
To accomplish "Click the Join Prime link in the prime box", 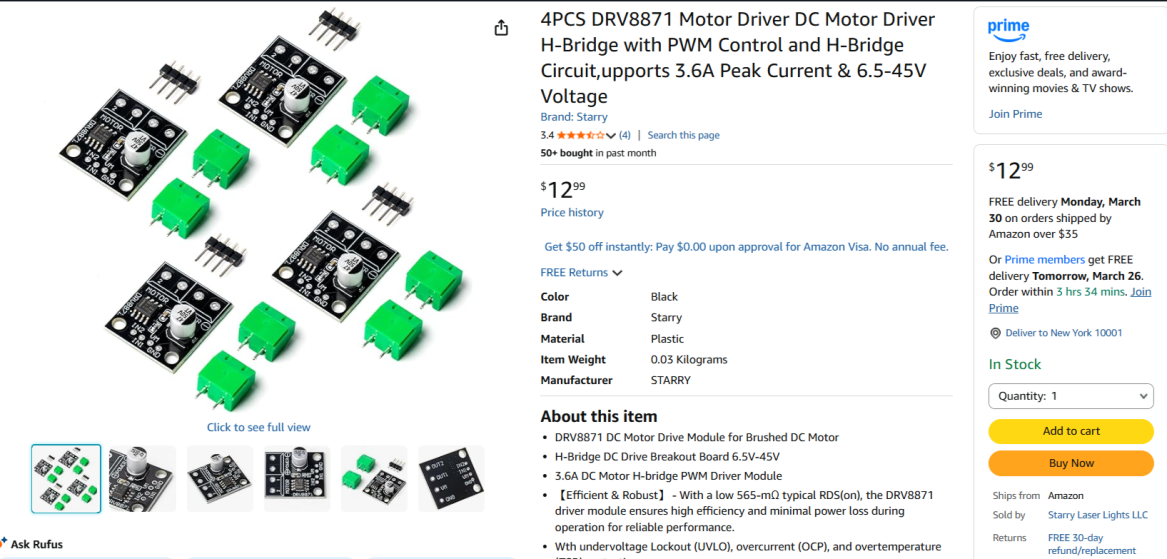I will (x=1015, y=114).
